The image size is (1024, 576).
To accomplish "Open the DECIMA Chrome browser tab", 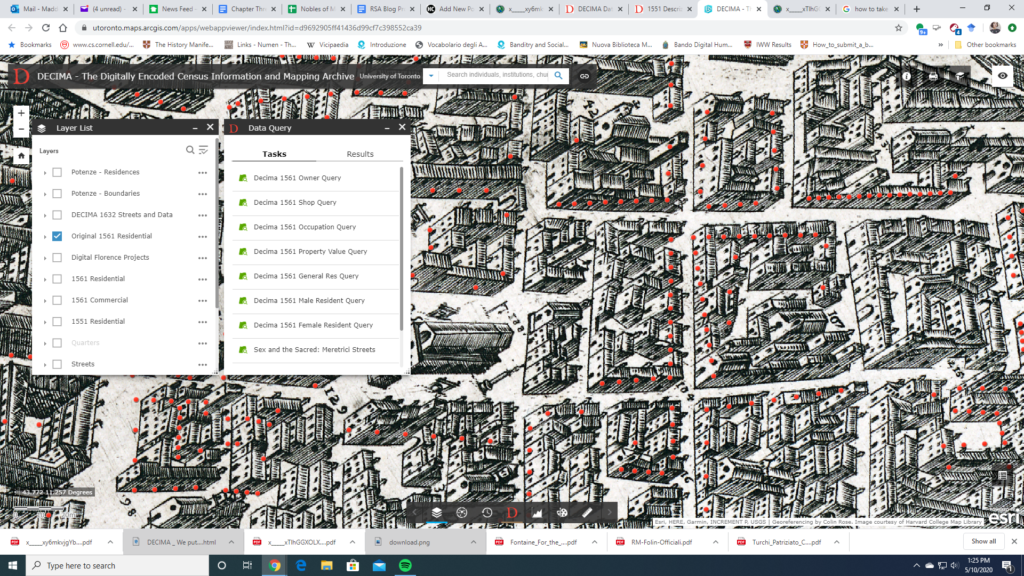I will (x=729, y=9).
